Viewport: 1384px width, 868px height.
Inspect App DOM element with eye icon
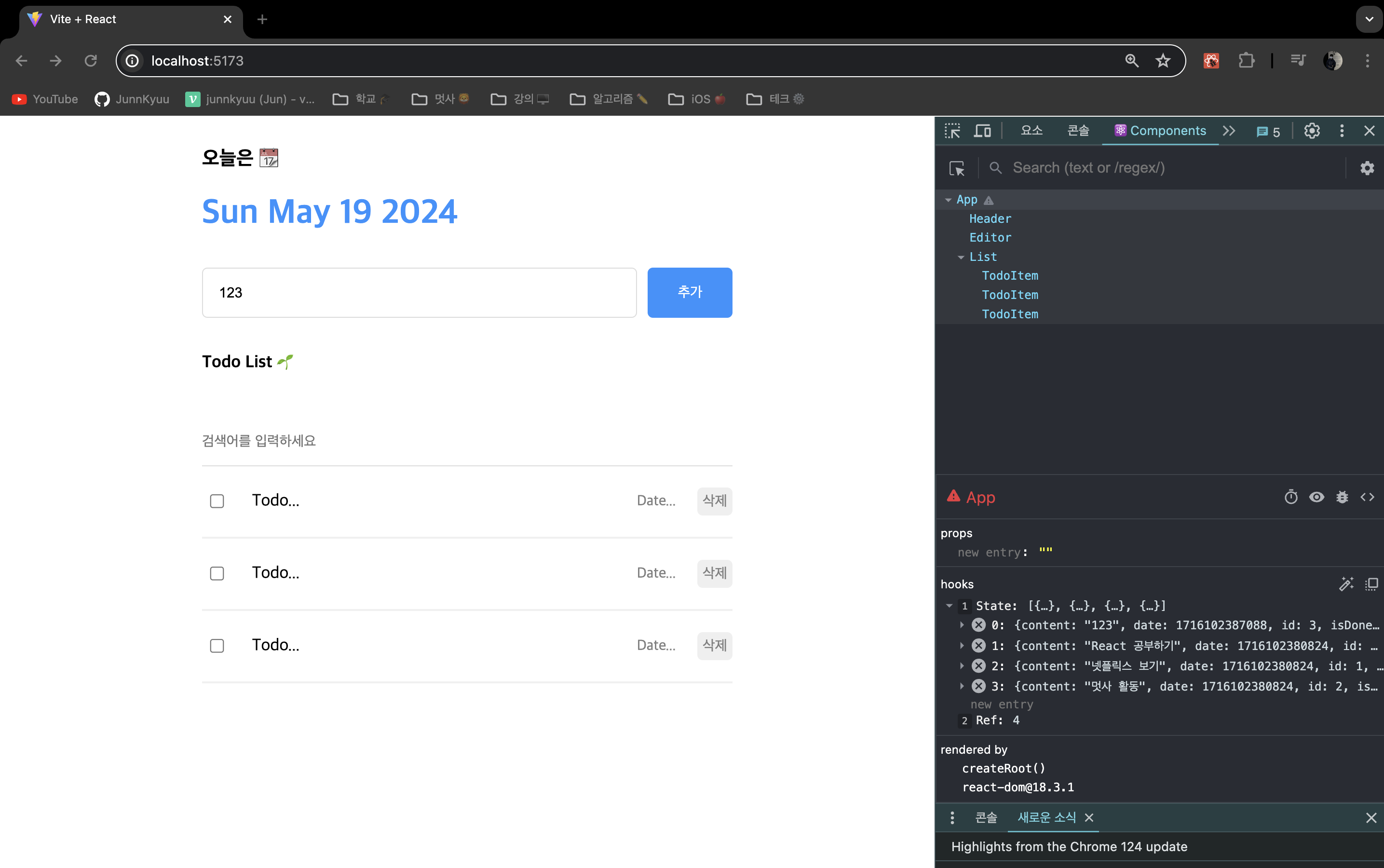1316,497
